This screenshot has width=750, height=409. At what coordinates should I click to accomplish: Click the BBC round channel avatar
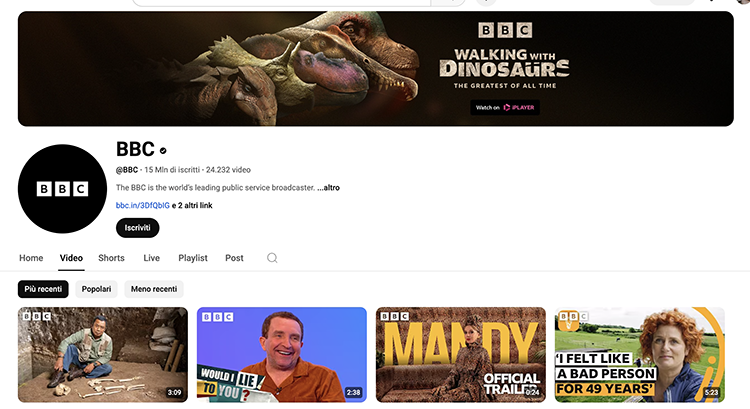[62, 188]
